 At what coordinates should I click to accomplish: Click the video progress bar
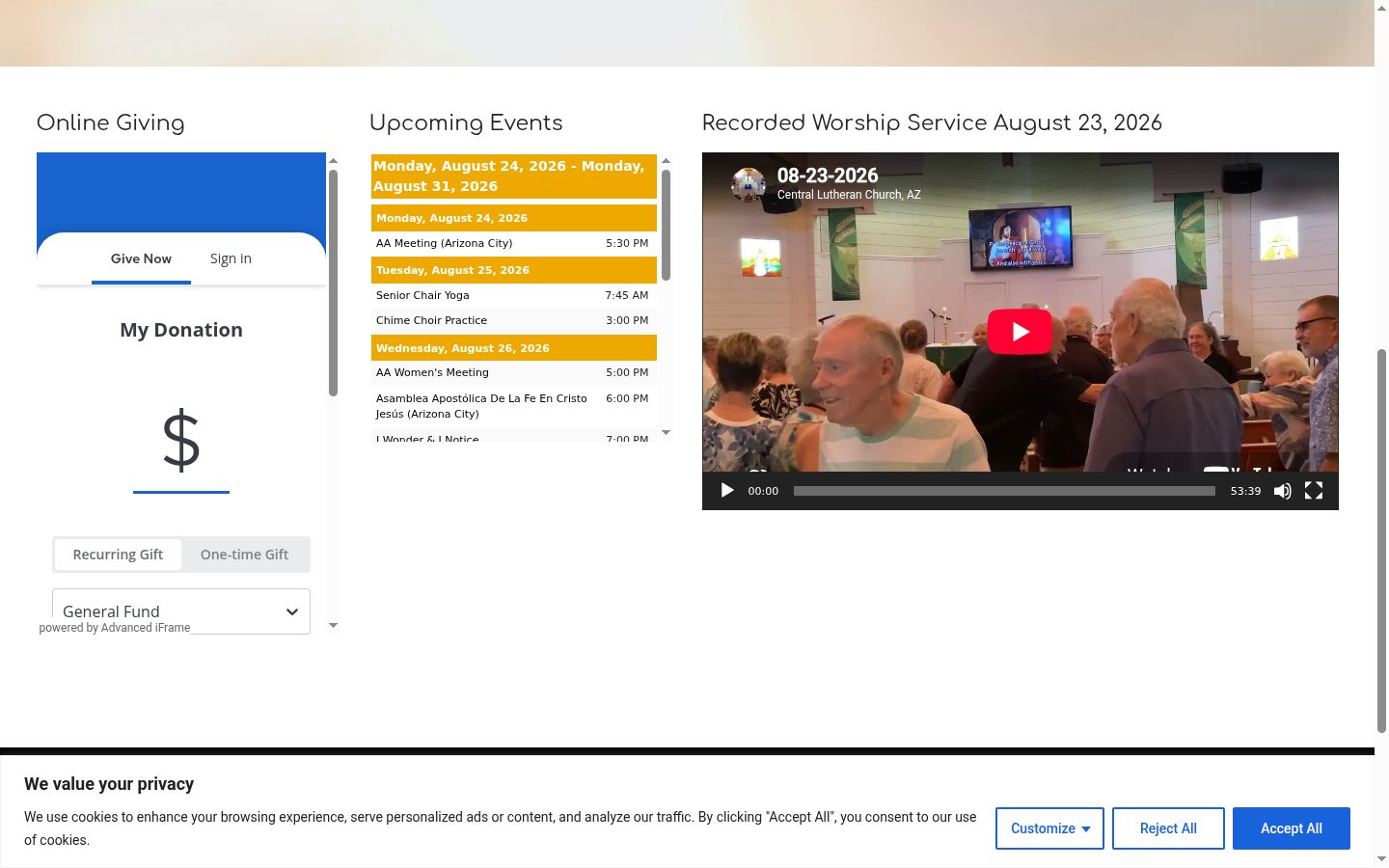[1004, 491]
